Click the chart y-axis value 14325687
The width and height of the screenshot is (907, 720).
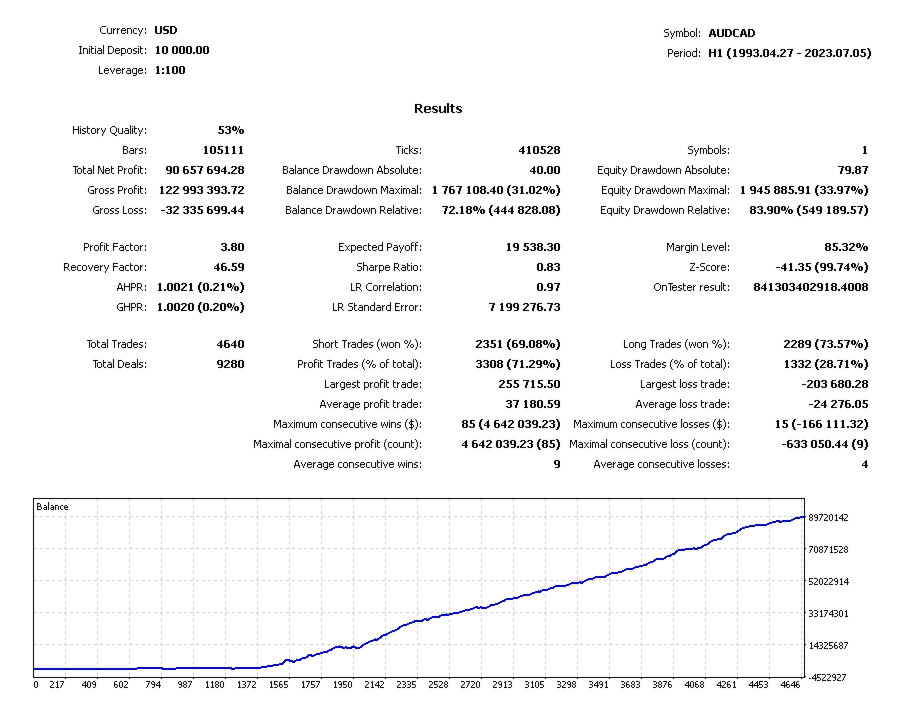[x=828, y=645]
